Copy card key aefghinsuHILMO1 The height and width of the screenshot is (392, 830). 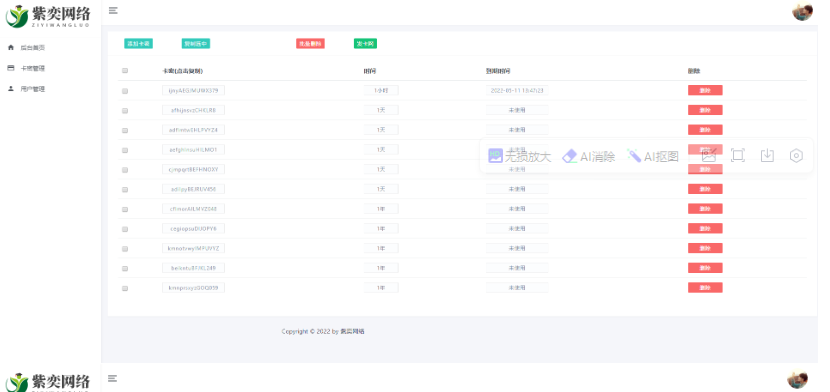[193, 150]
